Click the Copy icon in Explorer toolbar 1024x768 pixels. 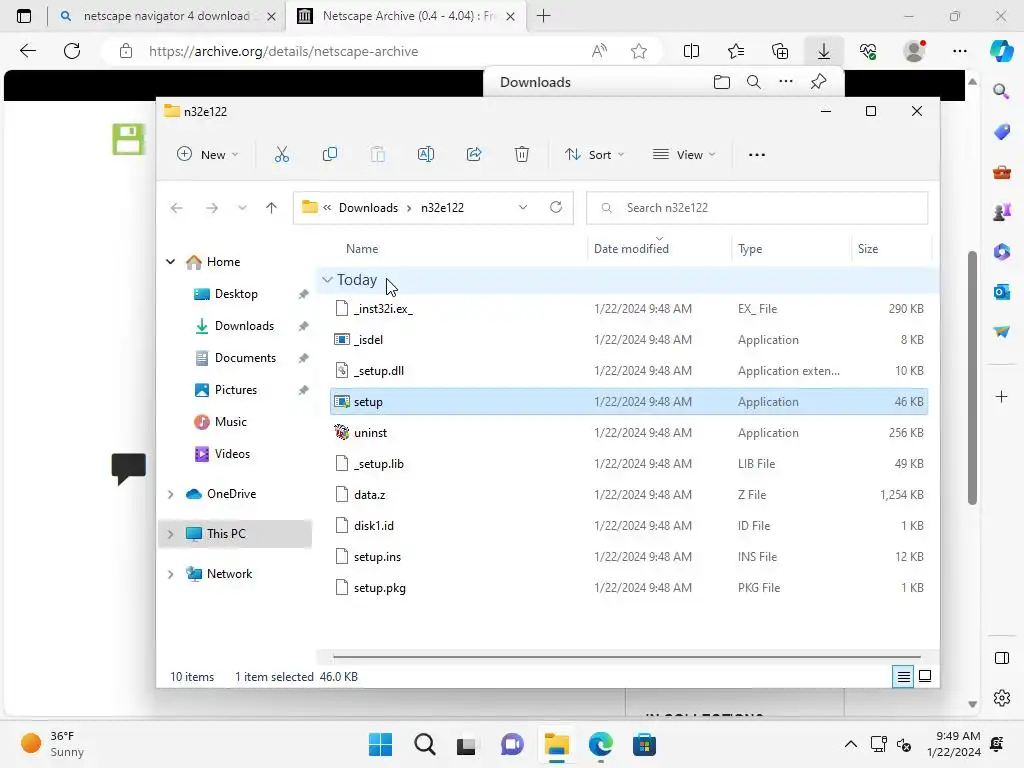point(330,155)
